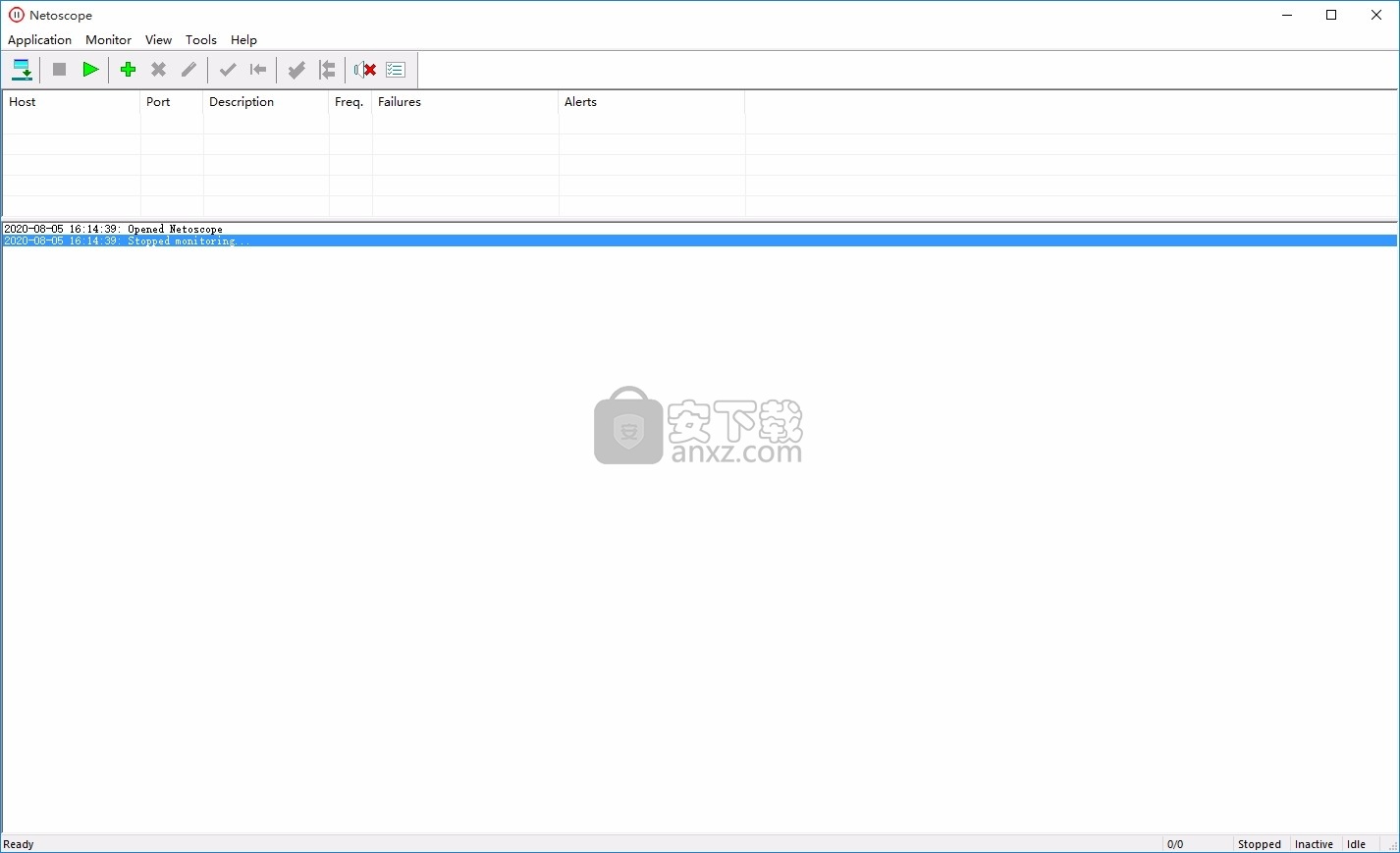Click the pencil edit host icon
The image size is (1400, 853).
[188, 70]
